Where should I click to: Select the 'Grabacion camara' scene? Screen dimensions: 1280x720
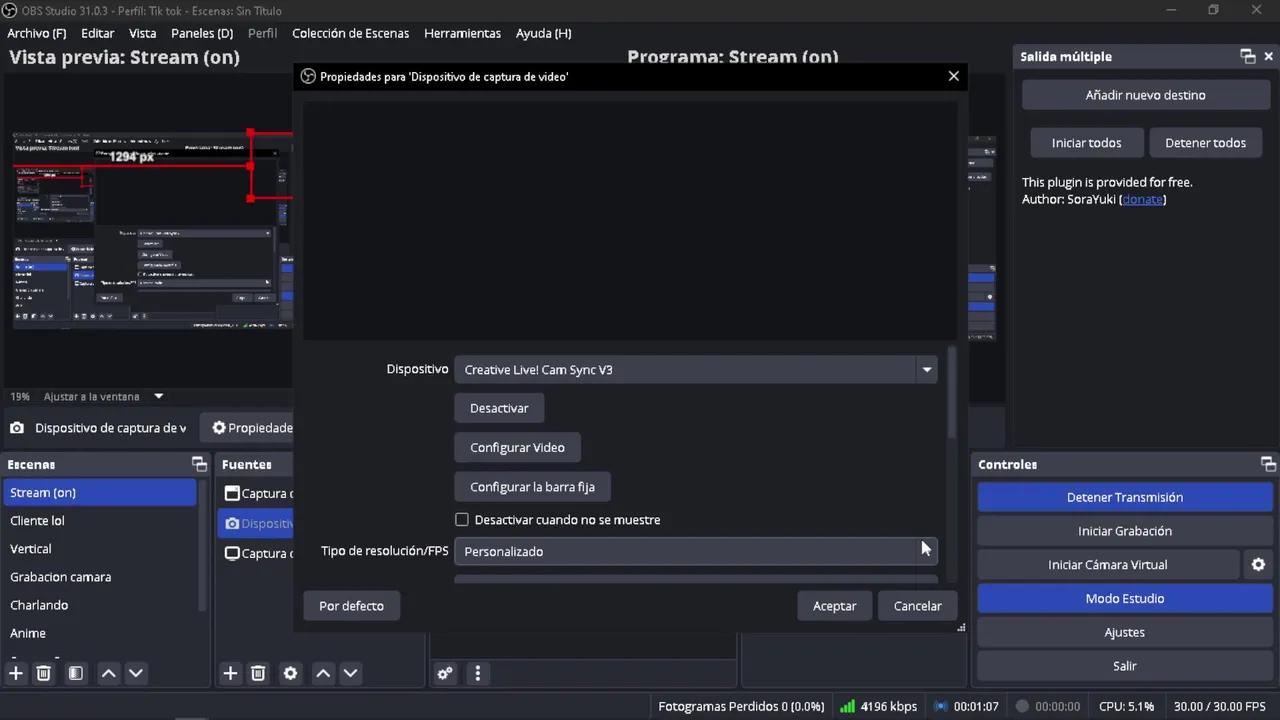click(x=101, y=577)
